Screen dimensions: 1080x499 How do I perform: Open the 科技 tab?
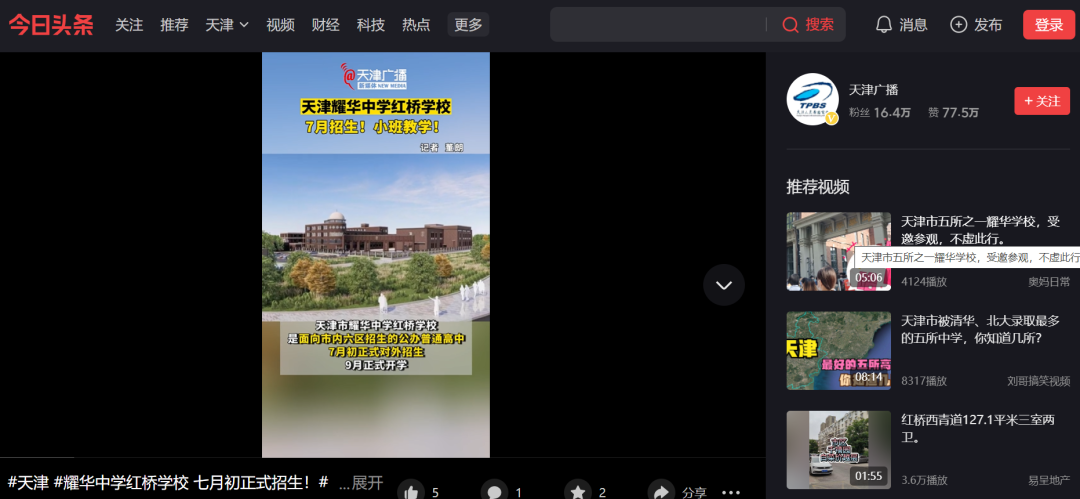pyautogui.click(x=371, y=25)
